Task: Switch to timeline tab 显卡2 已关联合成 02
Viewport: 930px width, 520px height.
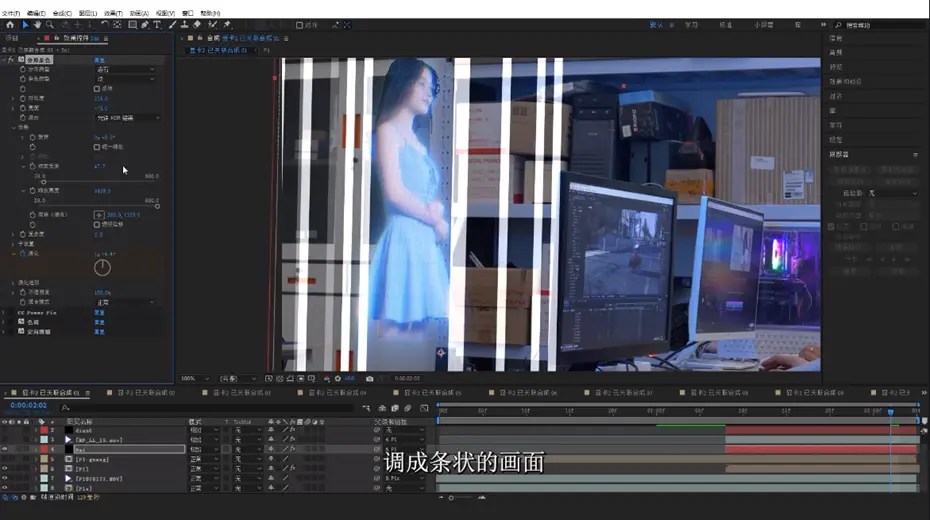Action: pos(146,393)
